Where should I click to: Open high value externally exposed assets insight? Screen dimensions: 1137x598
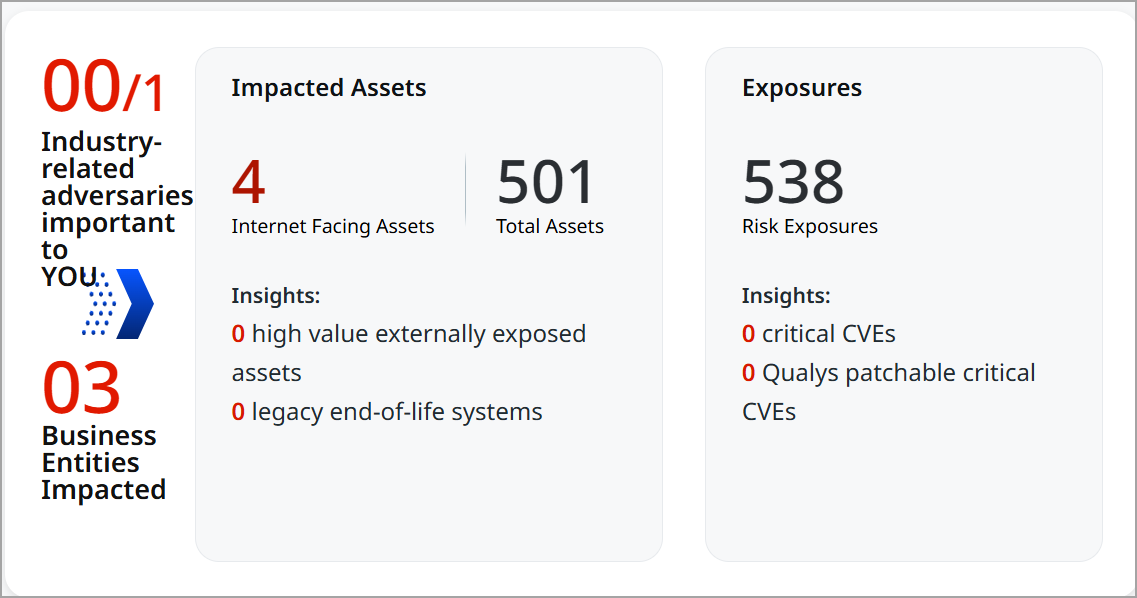tap(408, 334)
